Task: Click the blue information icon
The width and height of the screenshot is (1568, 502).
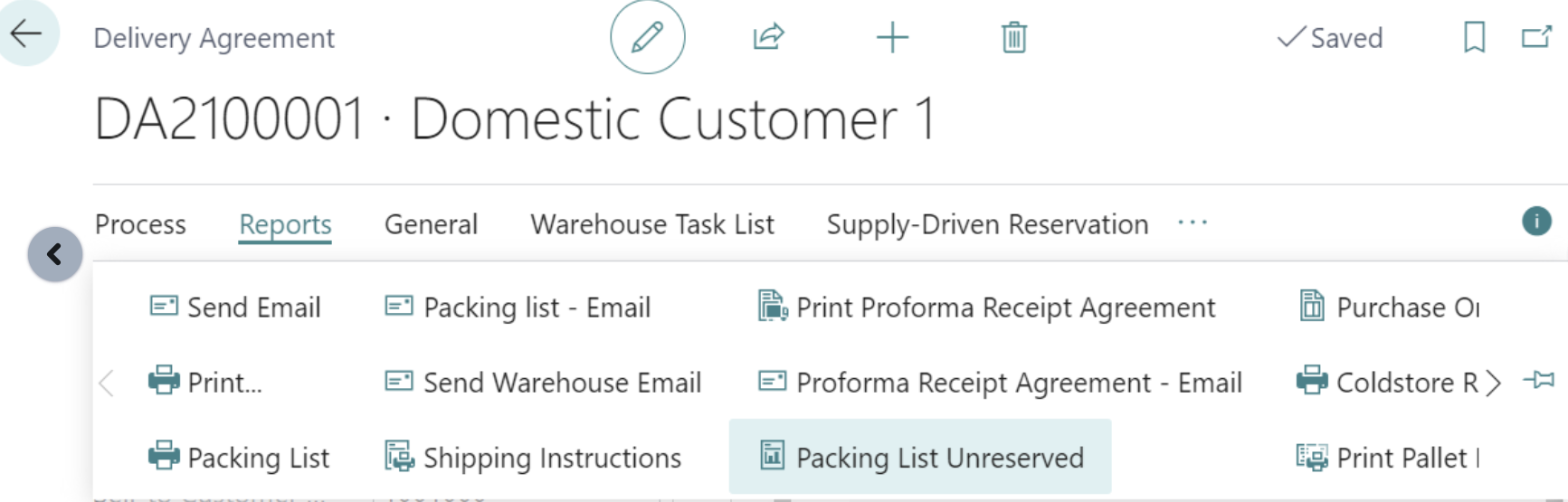Action: point(1536,222)
